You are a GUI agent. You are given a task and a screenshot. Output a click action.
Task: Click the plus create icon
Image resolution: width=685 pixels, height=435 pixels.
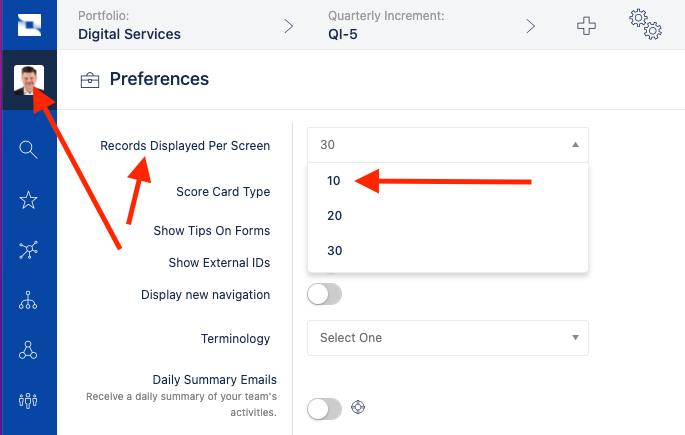tap(586, 26)
